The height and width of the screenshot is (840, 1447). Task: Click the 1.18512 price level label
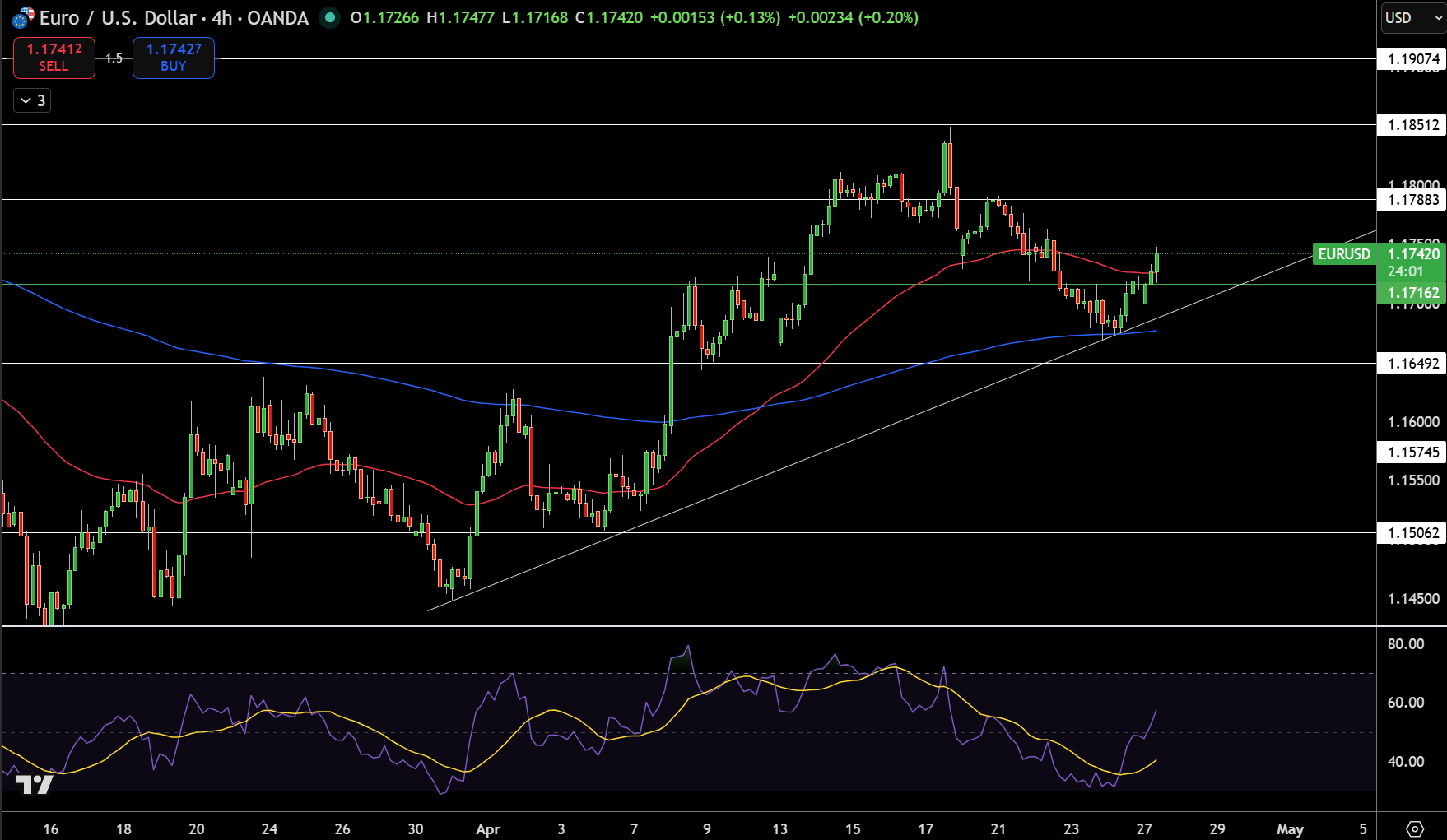pos(1412,125)
